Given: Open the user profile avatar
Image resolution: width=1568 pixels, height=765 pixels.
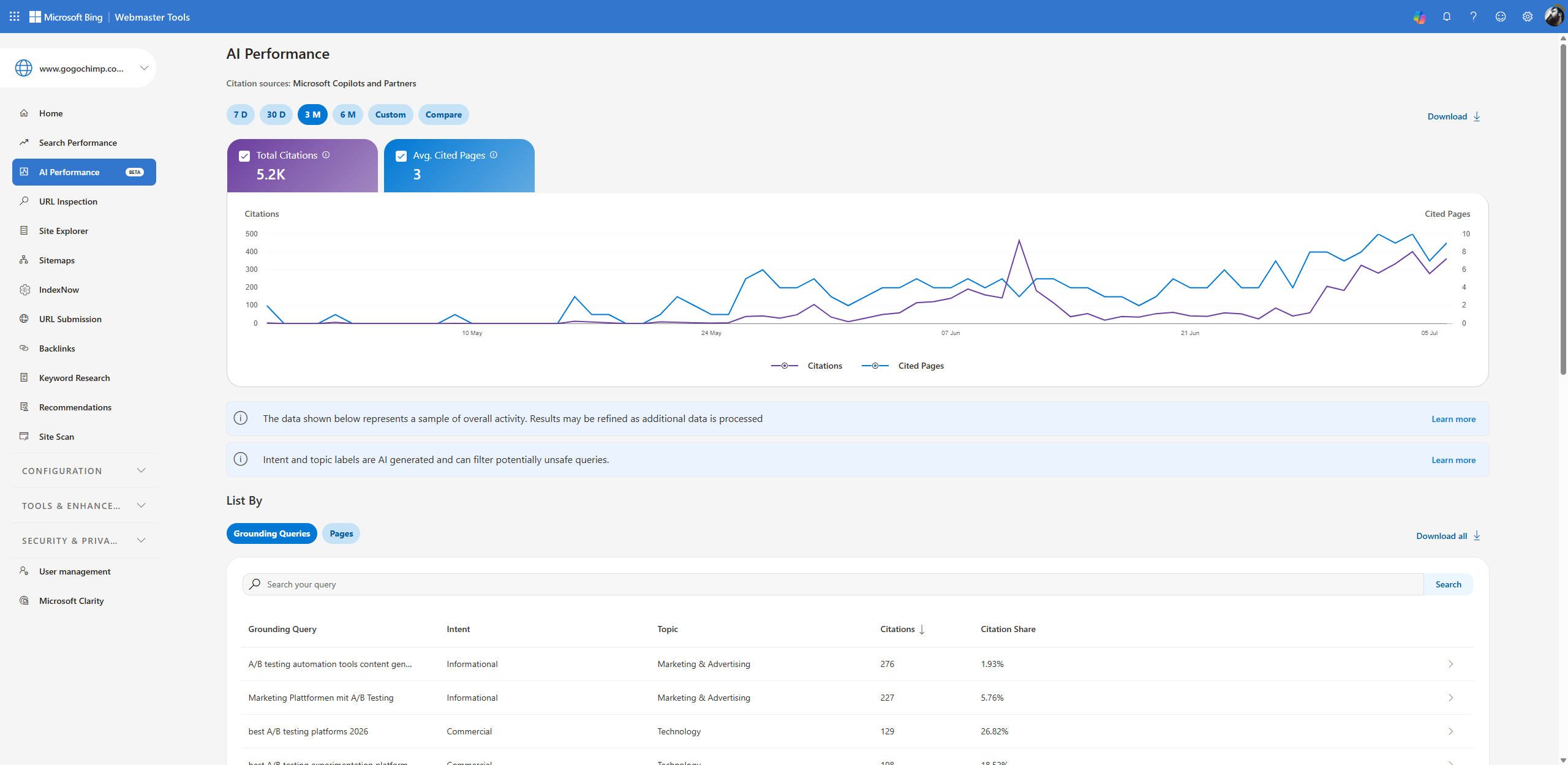Looking at the screenshot, I should point(1554,17).
